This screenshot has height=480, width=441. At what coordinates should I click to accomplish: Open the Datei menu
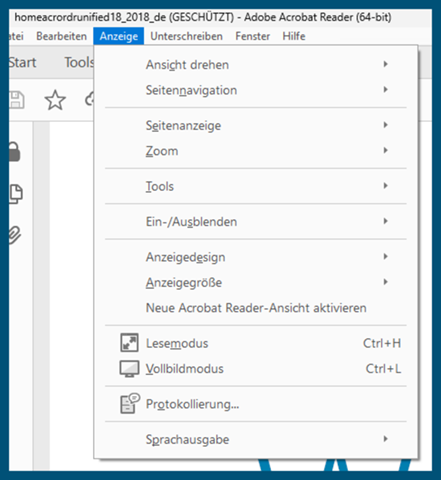[16, 36]
